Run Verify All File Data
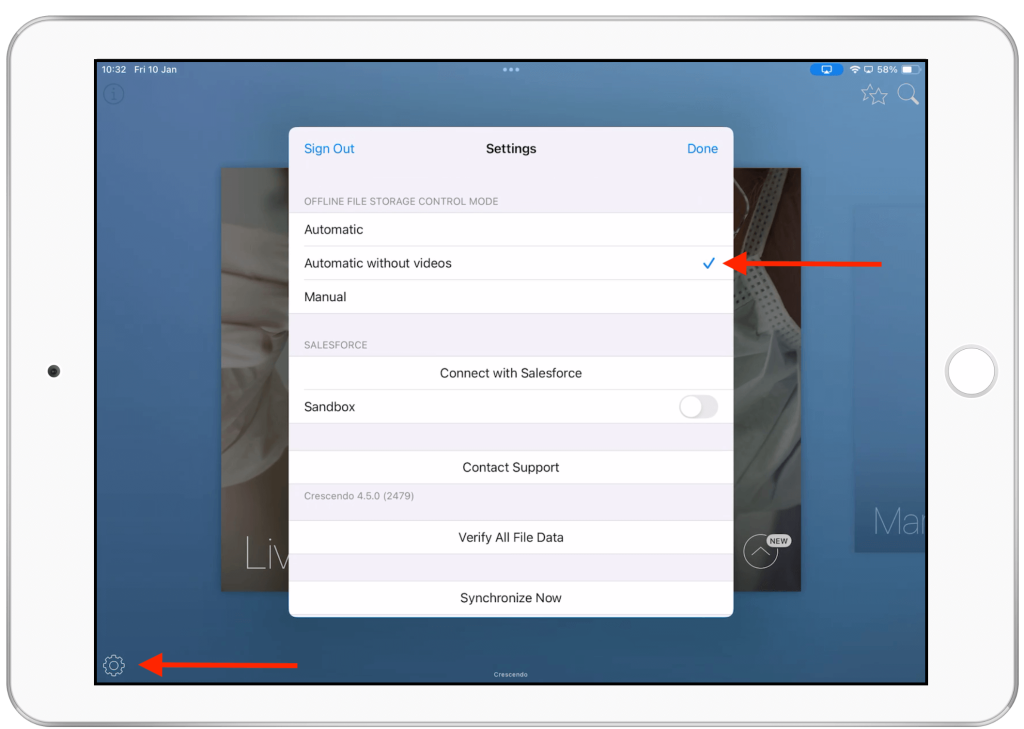The image size is (1024, 729). coord(511,537)
